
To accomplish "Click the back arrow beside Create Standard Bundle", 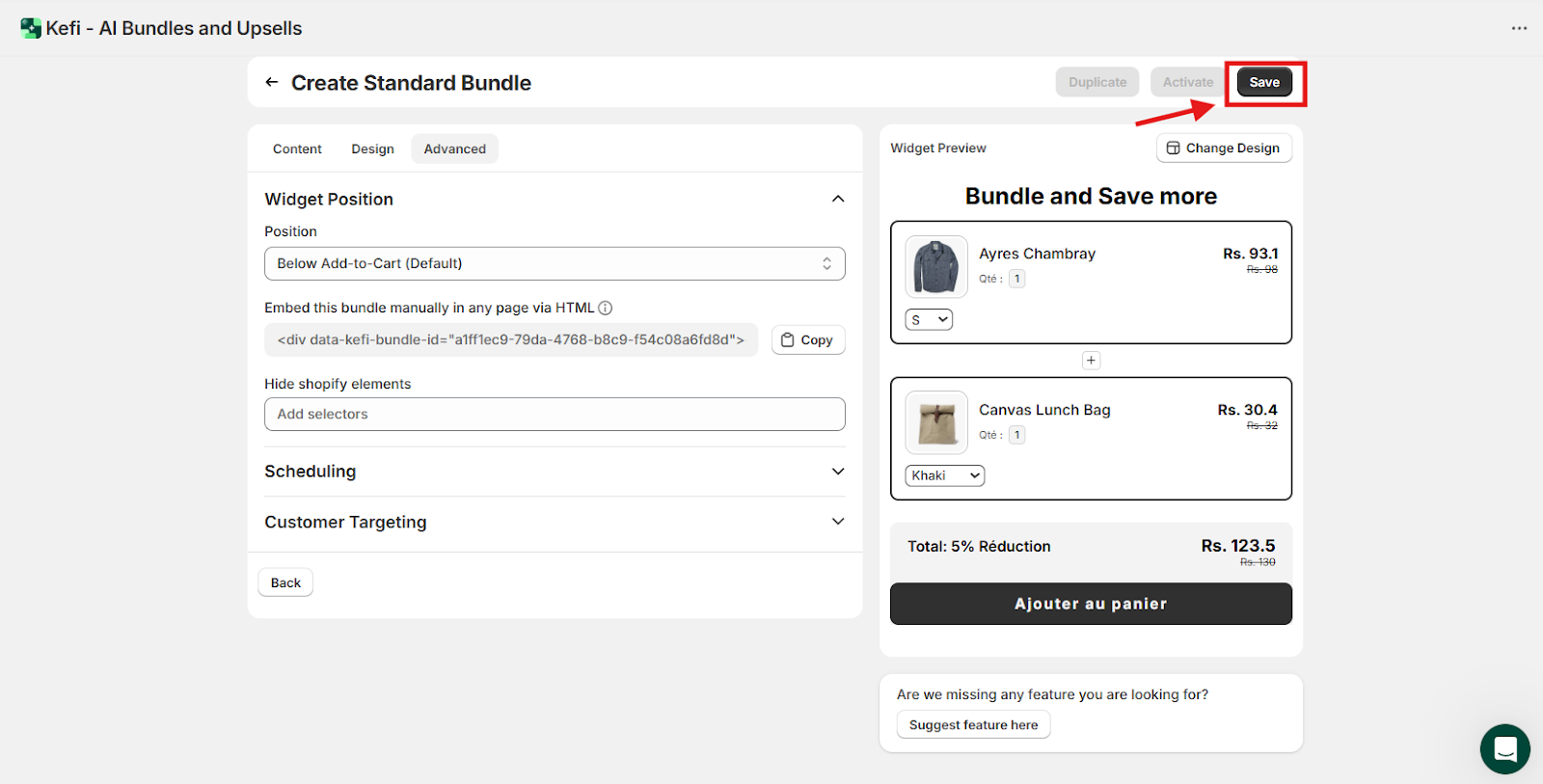I will [x=272, y=83].
